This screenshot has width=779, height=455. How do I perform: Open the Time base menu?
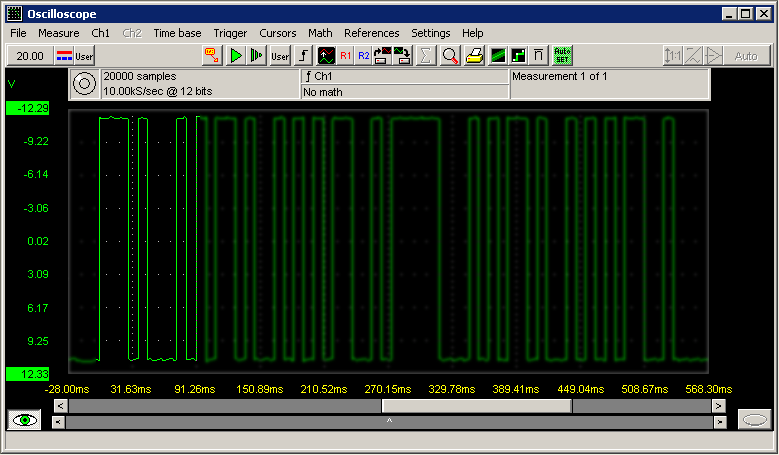point(177,33)
